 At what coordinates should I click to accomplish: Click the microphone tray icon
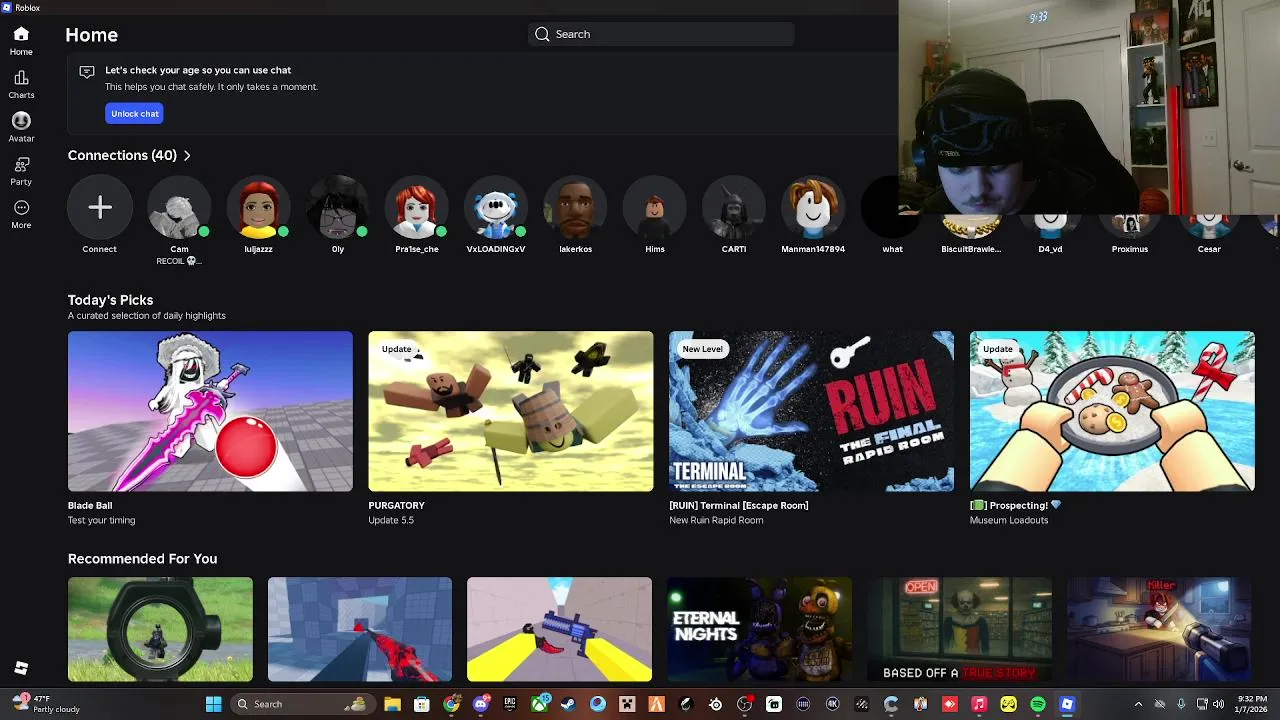click(x=1181, y=704)
